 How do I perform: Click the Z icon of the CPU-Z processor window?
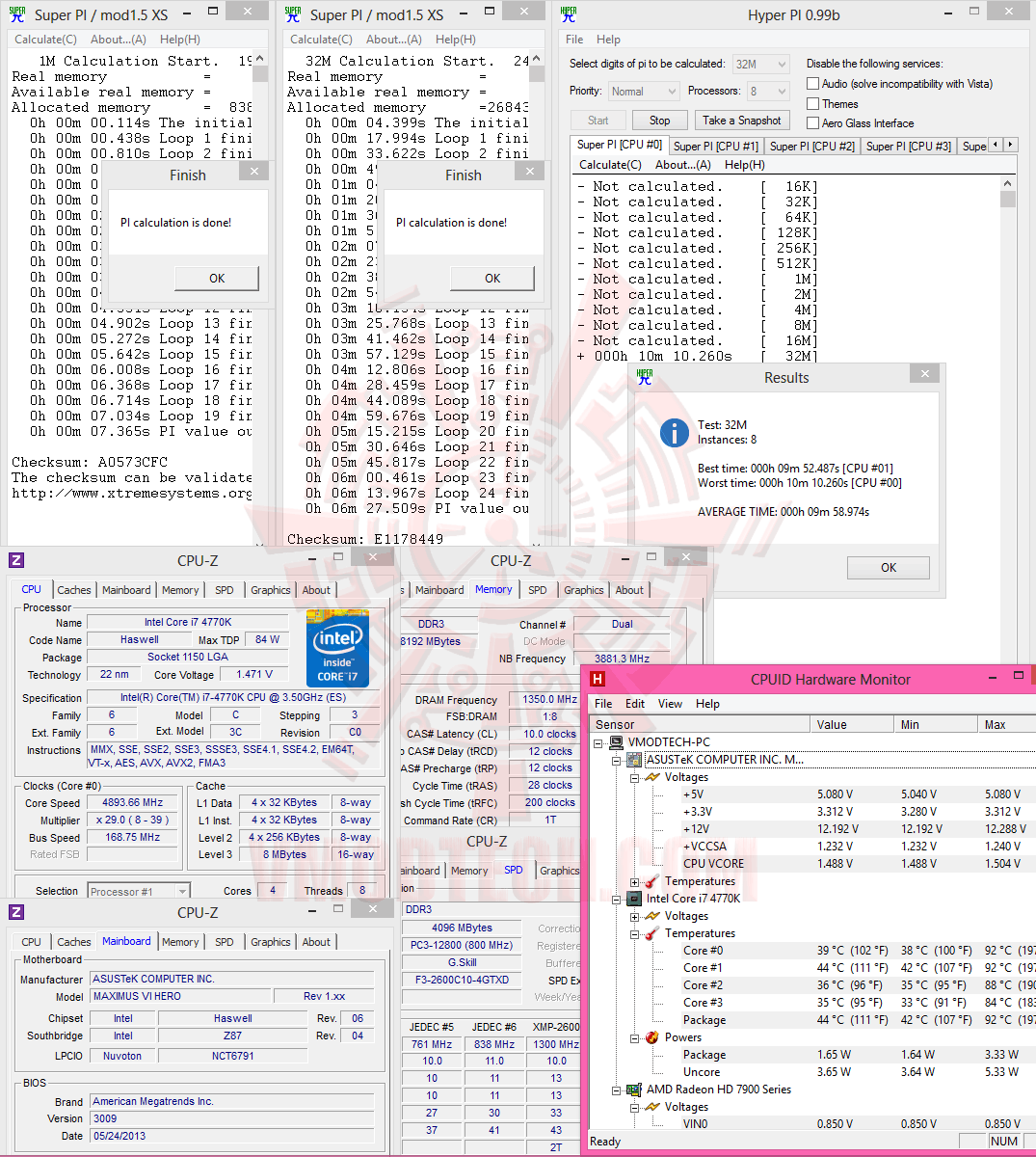tap(16, 560)
